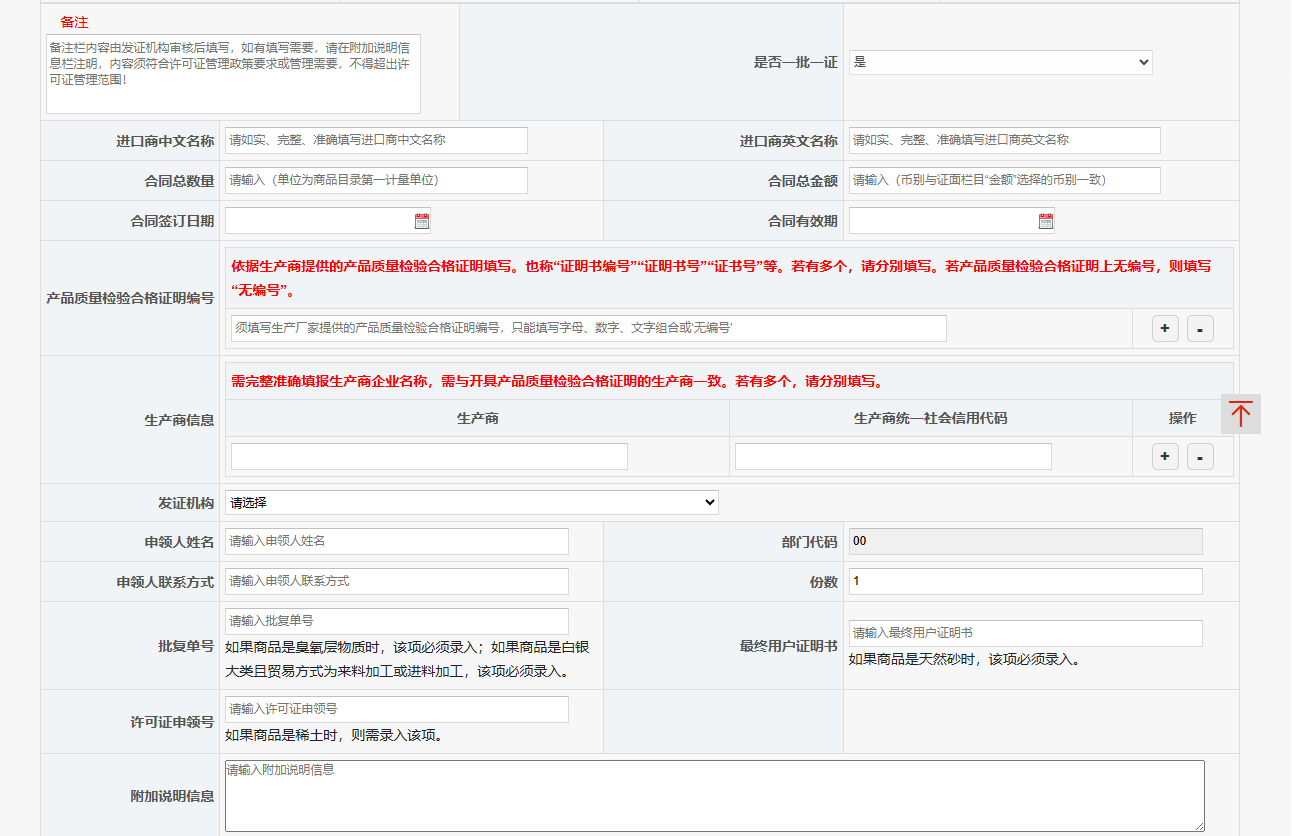
Task: Expand the 是否一批一证 dropdown
Action: (1000, 62)
